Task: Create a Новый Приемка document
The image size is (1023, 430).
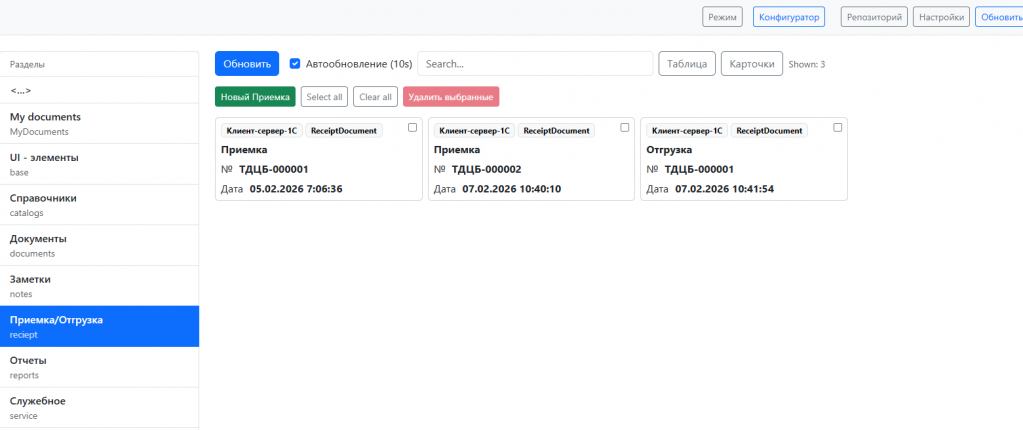Action: click(x=255, y=97)
